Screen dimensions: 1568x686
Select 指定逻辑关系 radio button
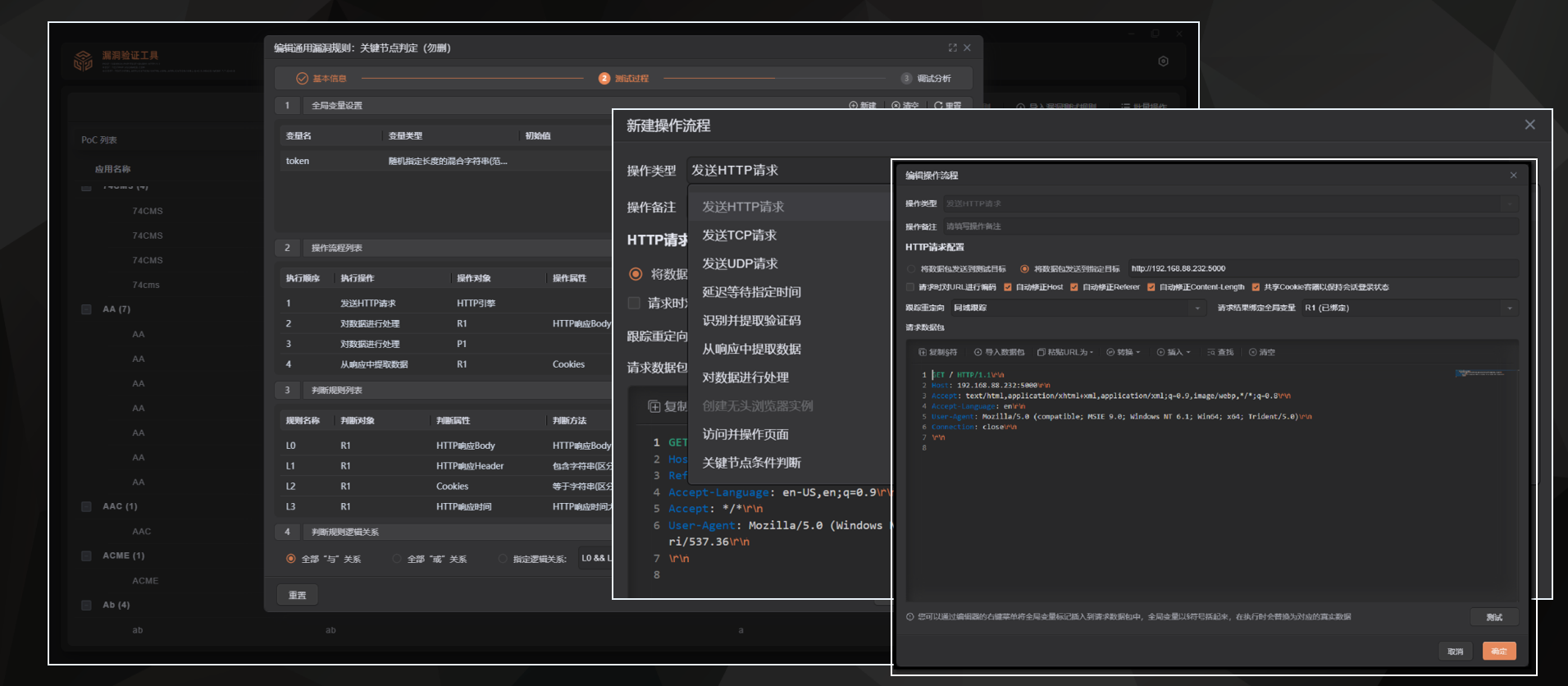click(x=503, y=559)
